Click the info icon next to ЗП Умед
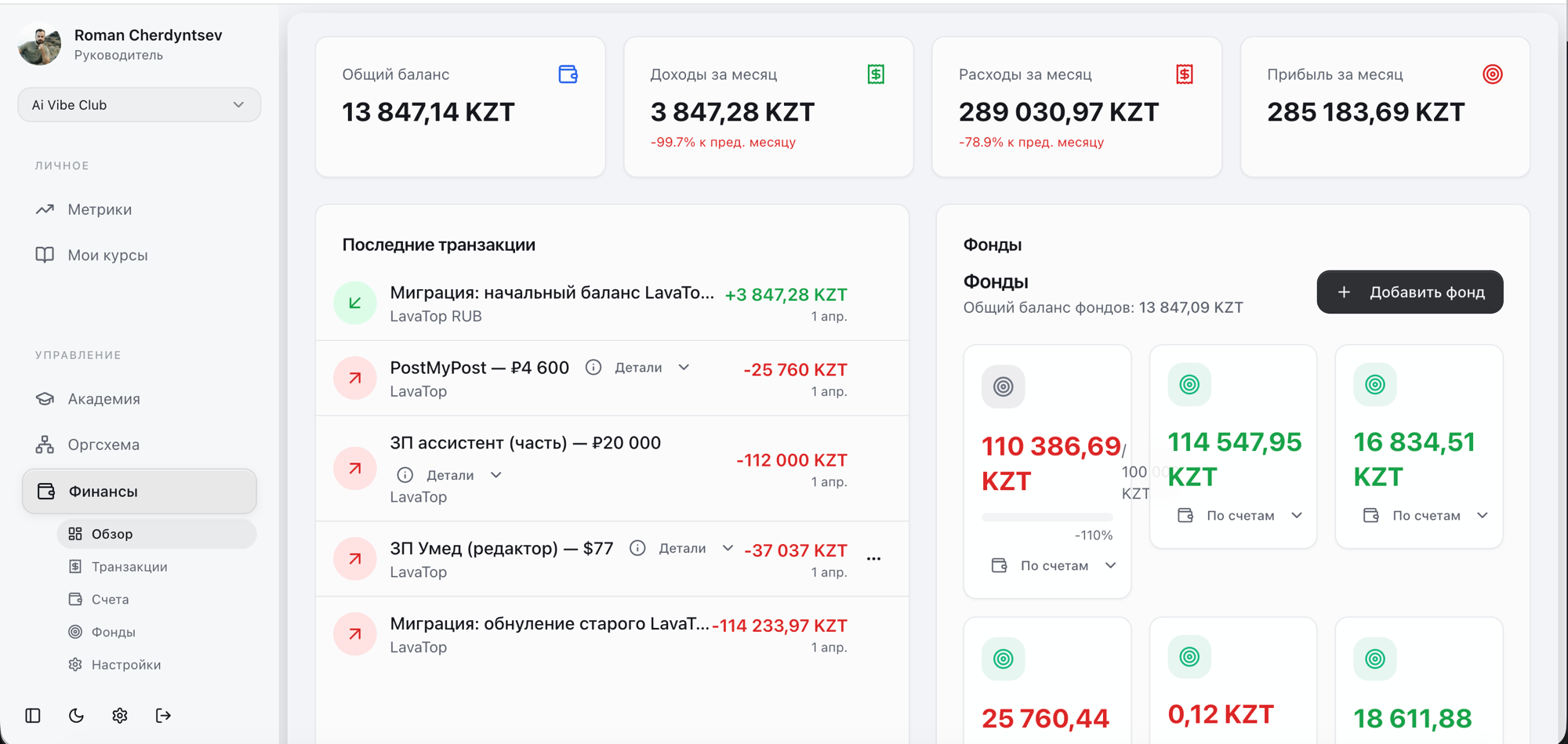The height and width of the screenshot is (744, 1568). point(637,549)
